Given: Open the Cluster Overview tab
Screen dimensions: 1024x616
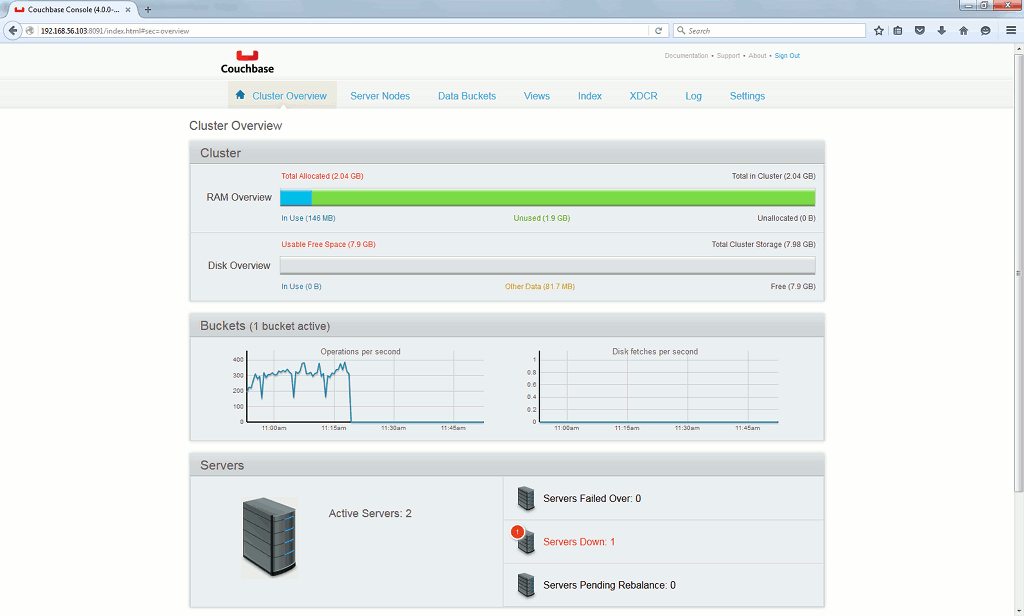Looking at the screenshot, I should pos(282,95).
